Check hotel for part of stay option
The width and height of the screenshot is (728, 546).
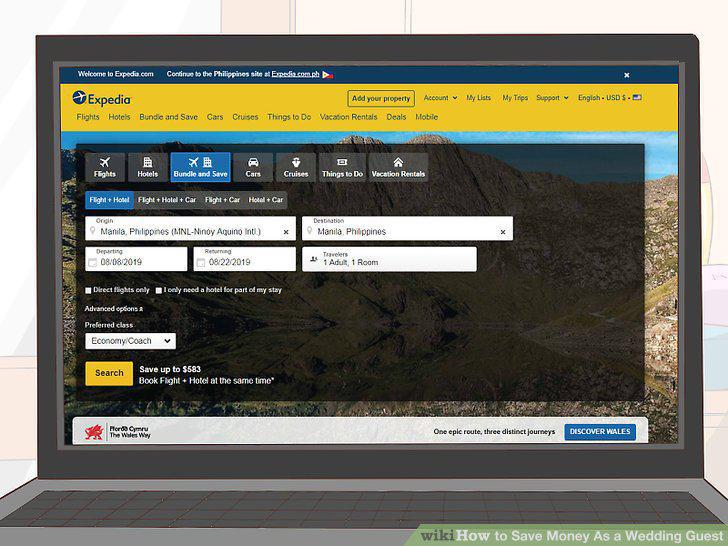tap(159, 290)
